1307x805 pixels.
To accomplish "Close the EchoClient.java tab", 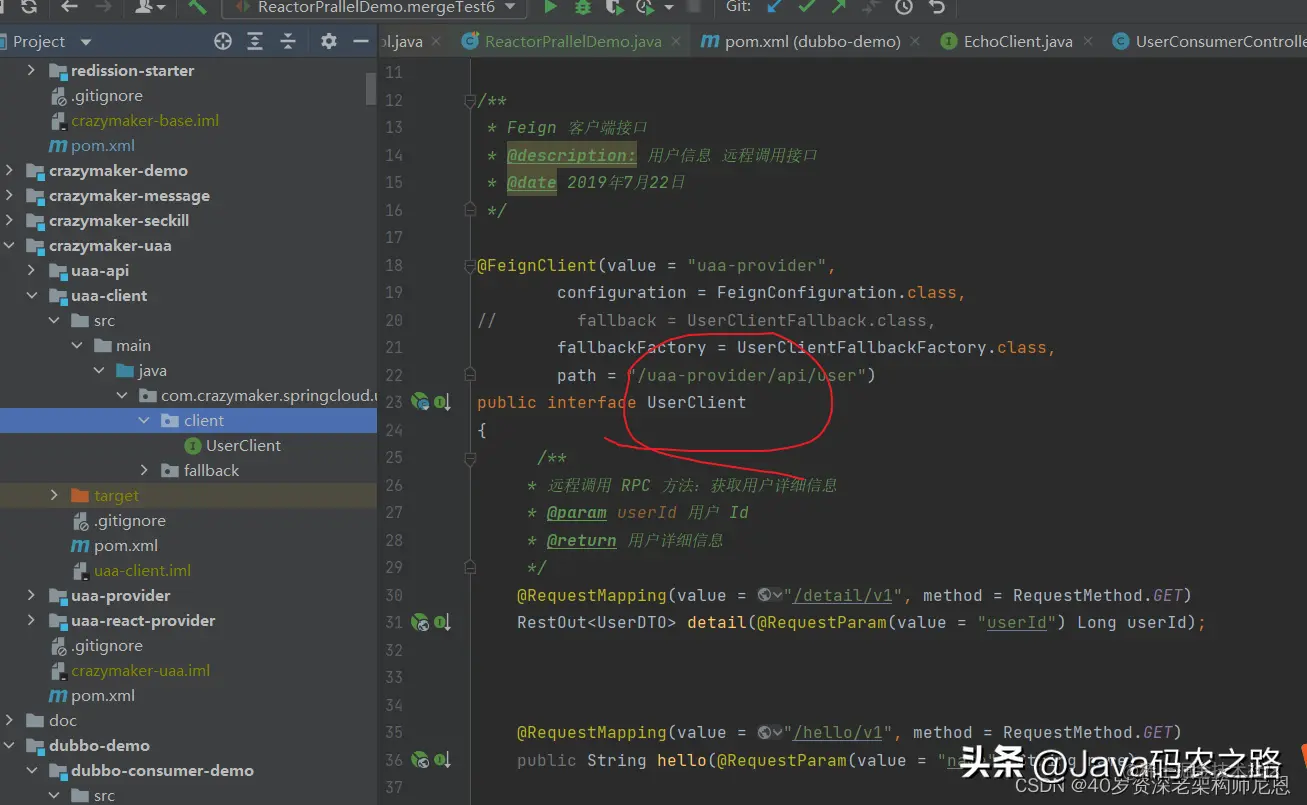I will click(1089, 42).
